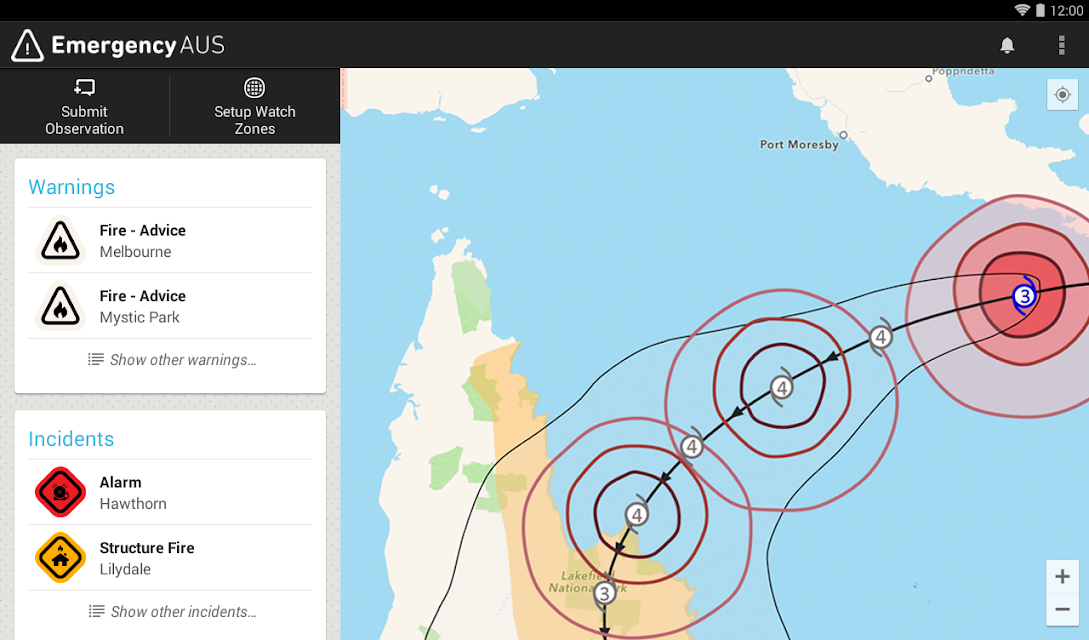Select the category 4 marker nearest the current cyclone
1089x640 pixels.
881,337
